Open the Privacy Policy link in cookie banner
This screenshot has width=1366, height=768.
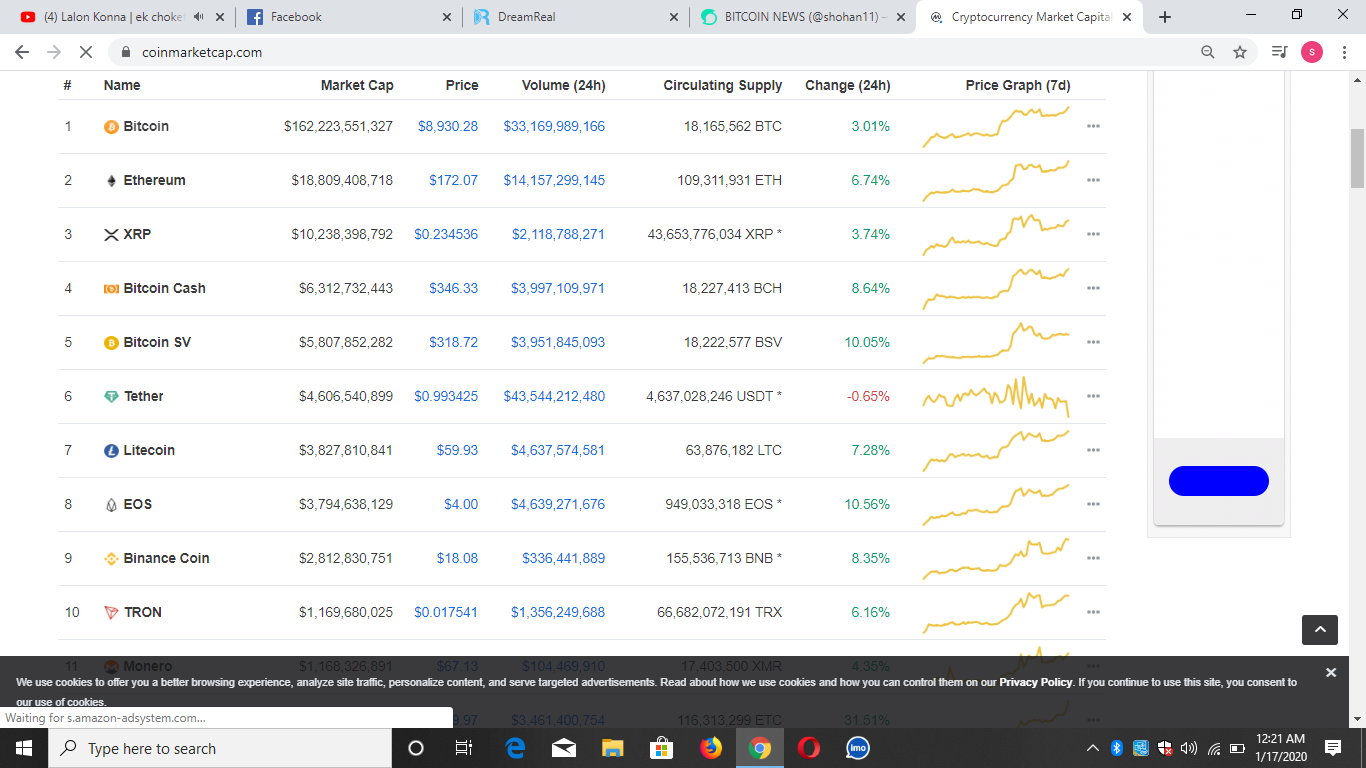coord(1035,682)
